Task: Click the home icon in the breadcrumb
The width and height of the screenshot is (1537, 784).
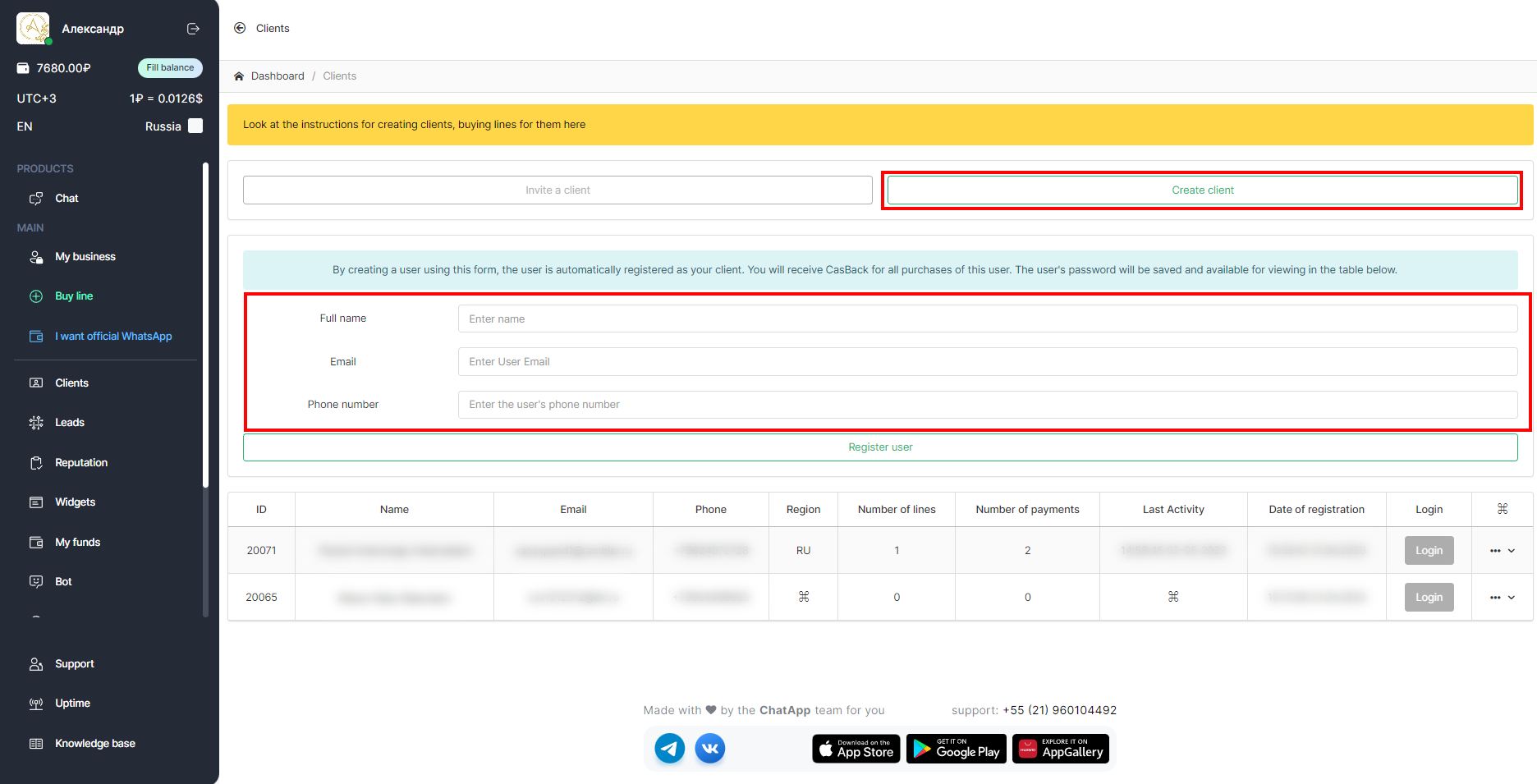Action: click(x=239, y=76)
